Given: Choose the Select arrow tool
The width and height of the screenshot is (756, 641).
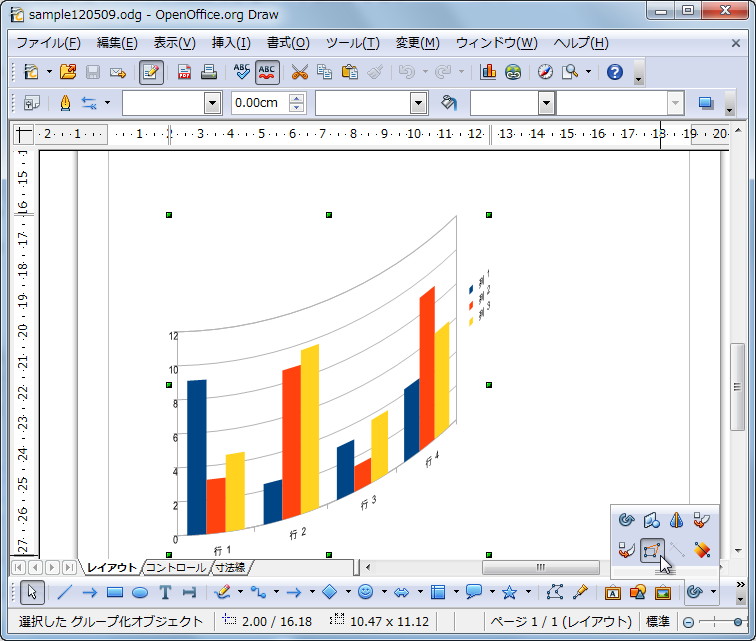Looking at the screenshot, I should (x=32, y=592).
